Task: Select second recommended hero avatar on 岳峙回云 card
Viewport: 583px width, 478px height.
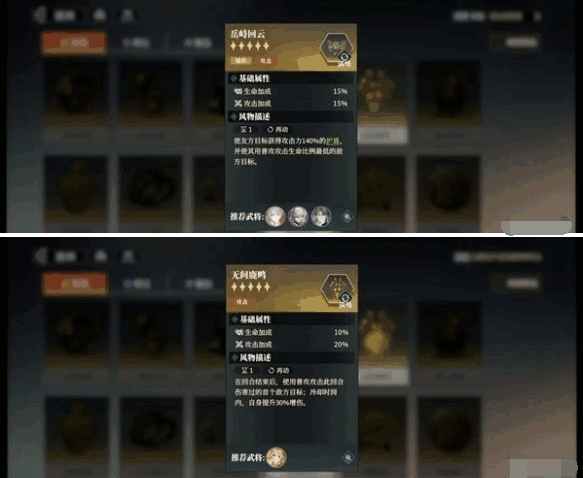Action: 298,216
